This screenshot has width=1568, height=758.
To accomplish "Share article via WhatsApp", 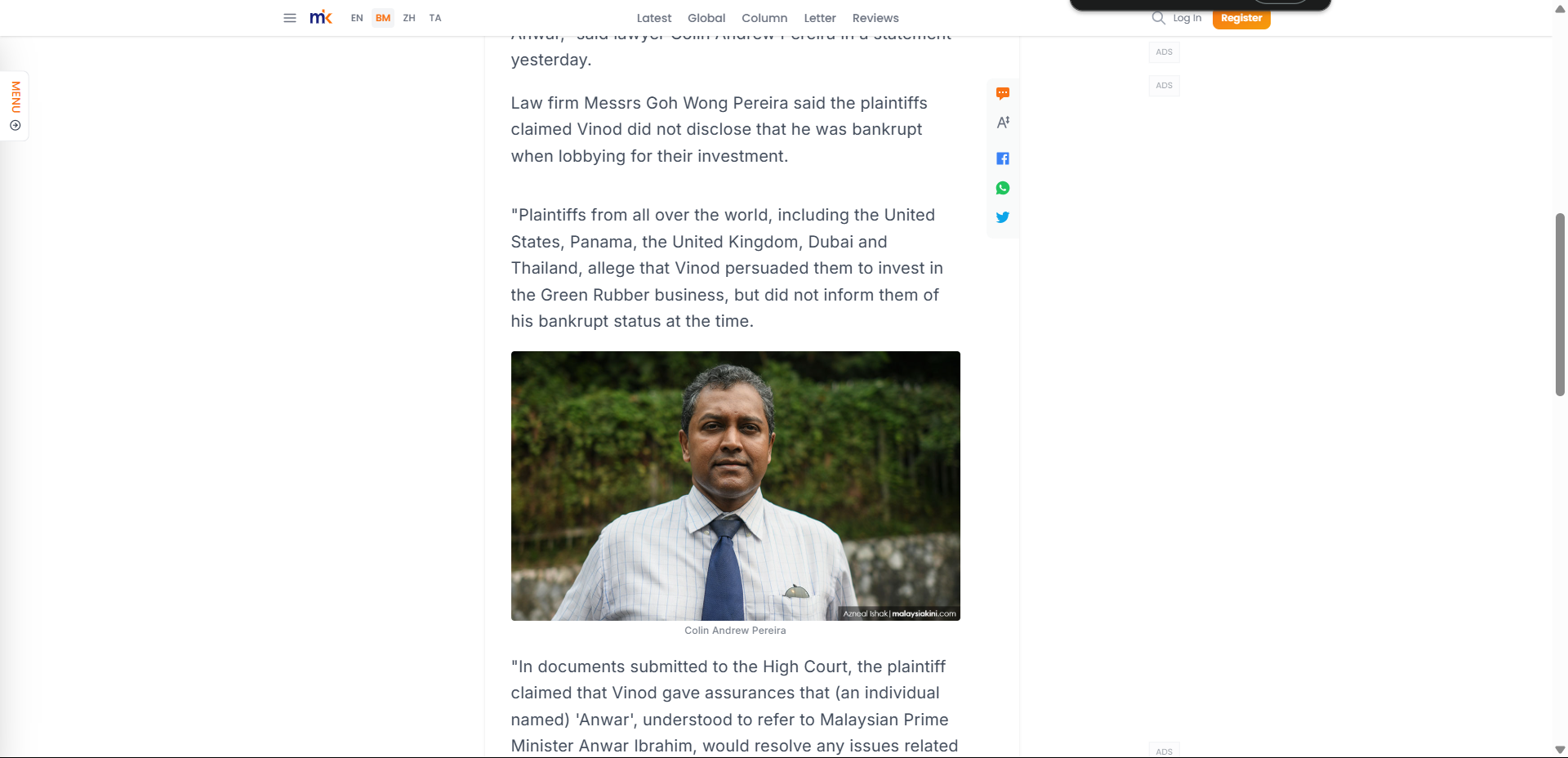I will click(x=1003, y=188).
